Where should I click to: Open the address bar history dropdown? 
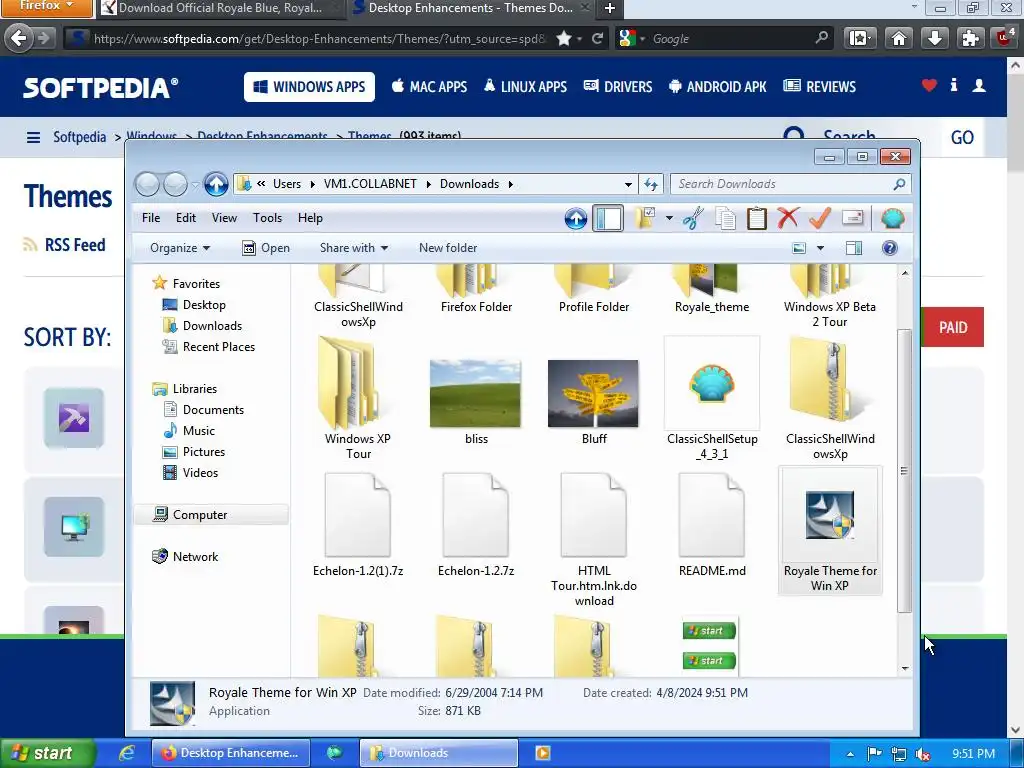628,184
